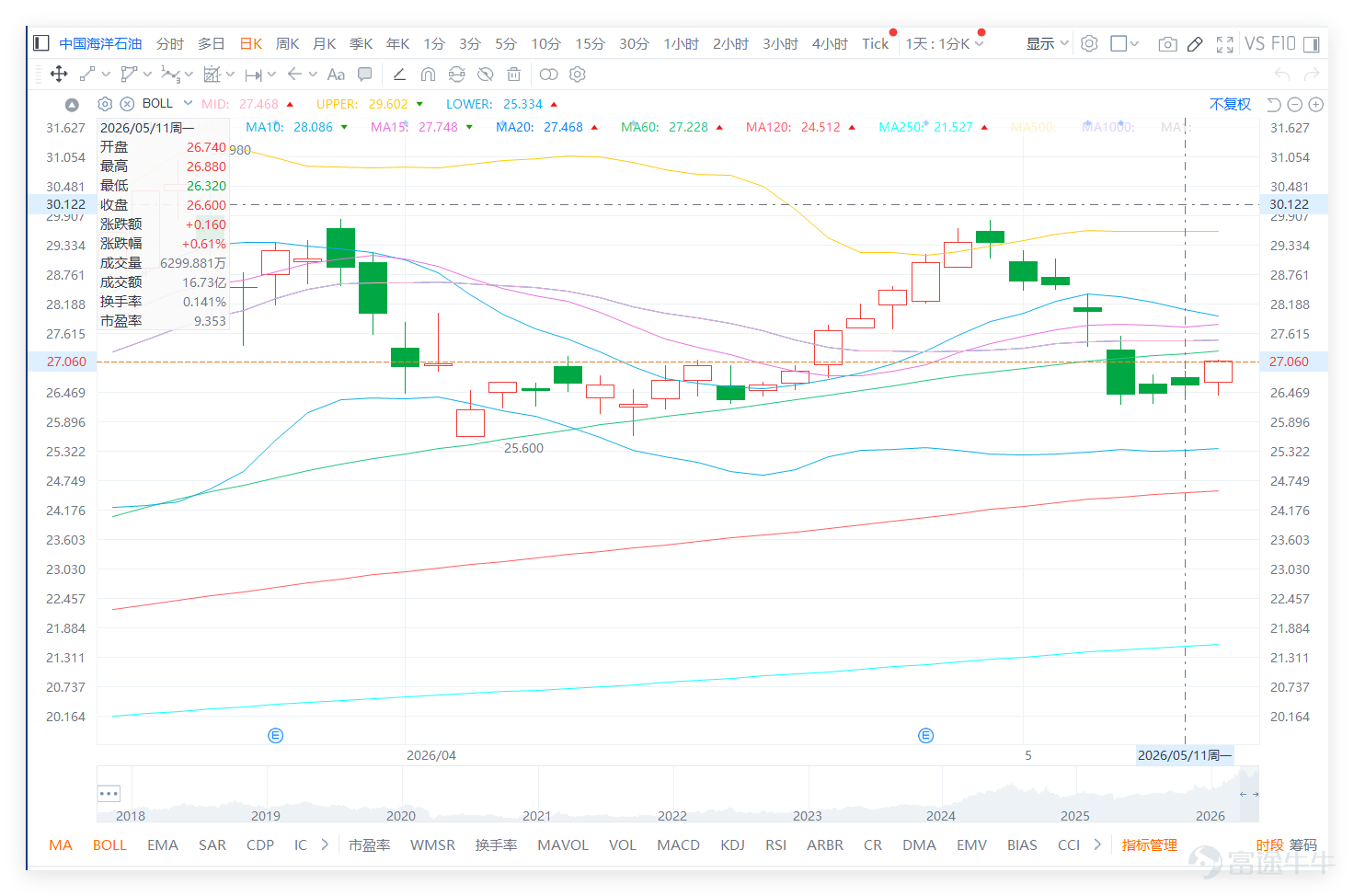
Task: Select the range measure ruler tool
Action: [254, 75]
